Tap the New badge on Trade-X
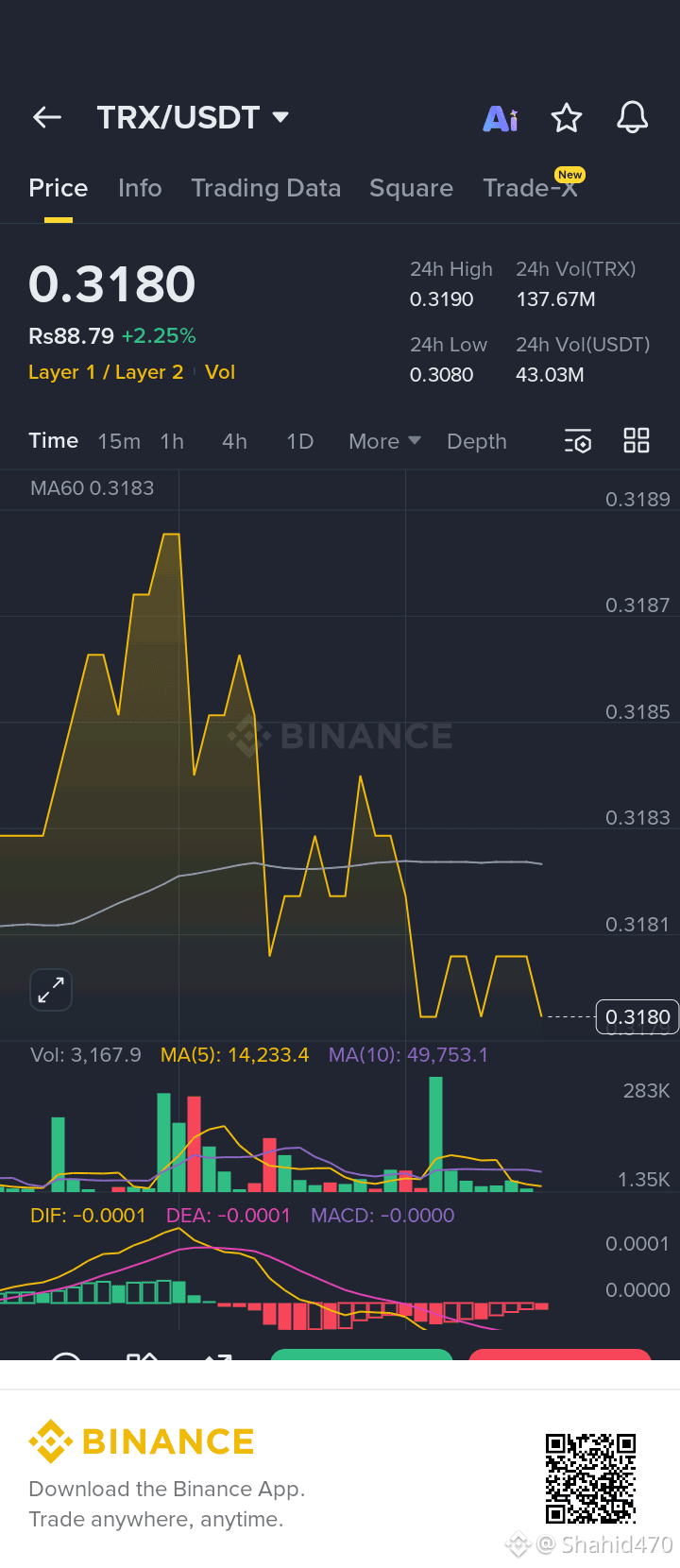The height and width of the screenshot is (1568, 680). pos(569,175)
